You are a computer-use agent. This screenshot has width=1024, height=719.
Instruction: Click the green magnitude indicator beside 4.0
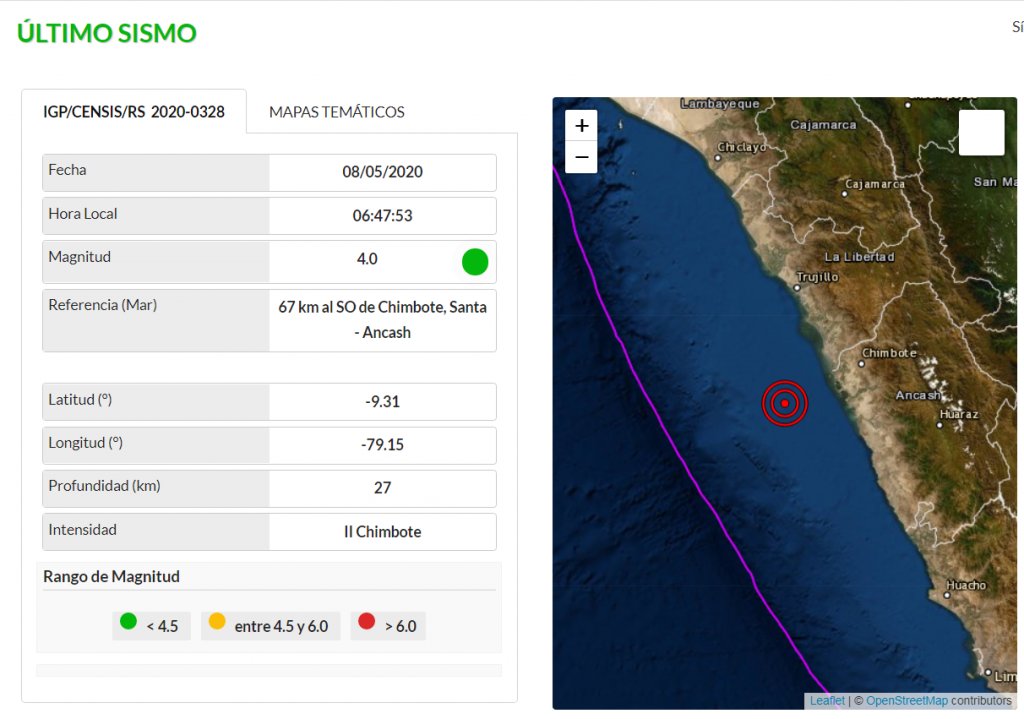click(475, 262)
